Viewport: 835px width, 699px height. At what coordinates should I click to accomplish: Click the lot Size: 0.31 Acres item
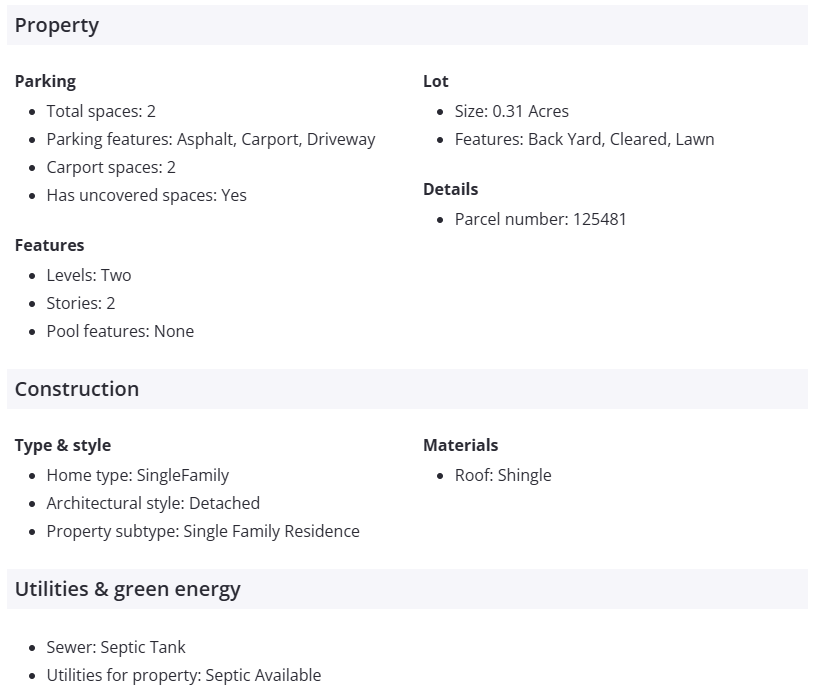click(x=511, y=111)
